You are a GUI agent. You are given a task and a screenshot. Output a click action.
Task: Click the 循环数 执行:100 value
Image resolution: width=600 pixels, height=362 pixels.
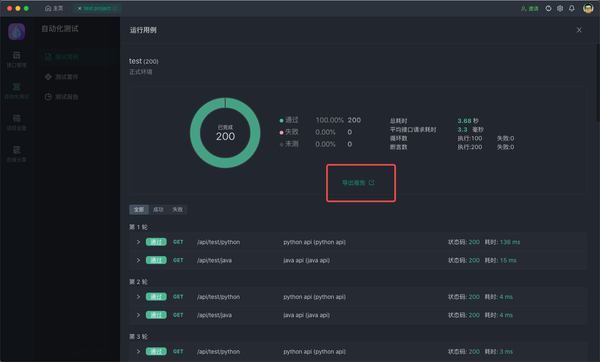(x=470, y=138)
